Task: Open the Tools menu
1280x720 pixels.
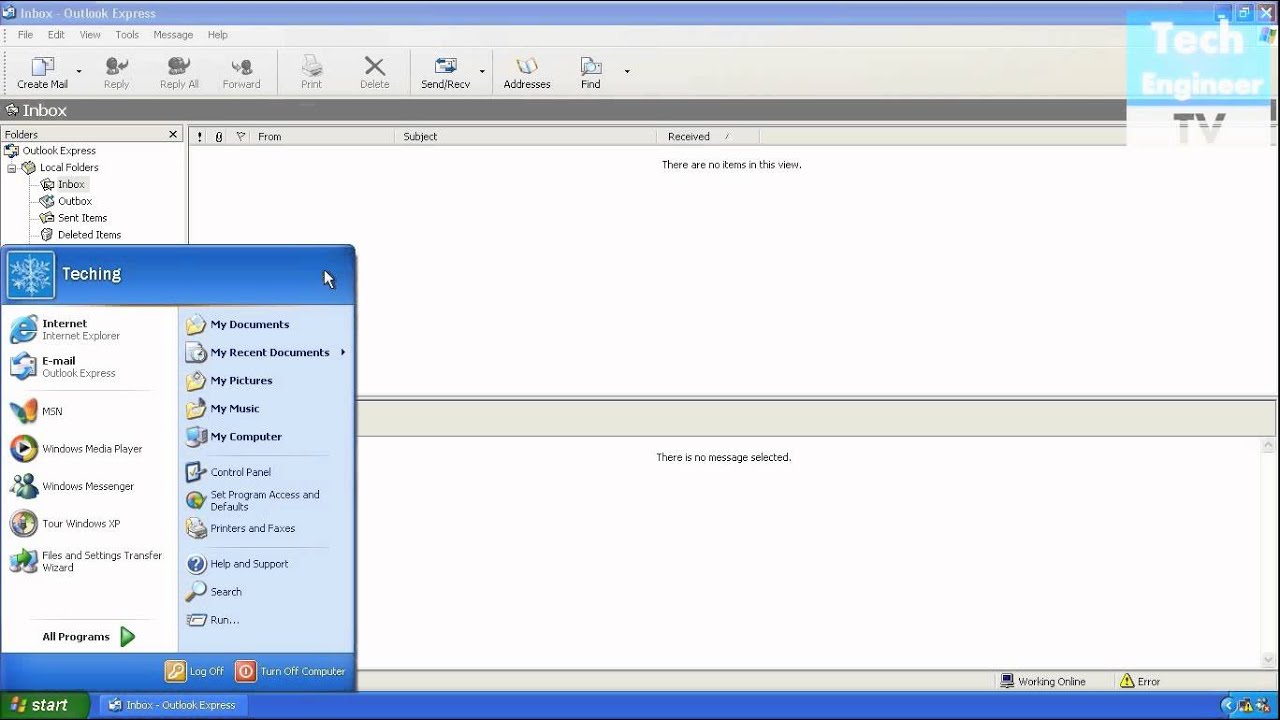Action: [127, 35]
